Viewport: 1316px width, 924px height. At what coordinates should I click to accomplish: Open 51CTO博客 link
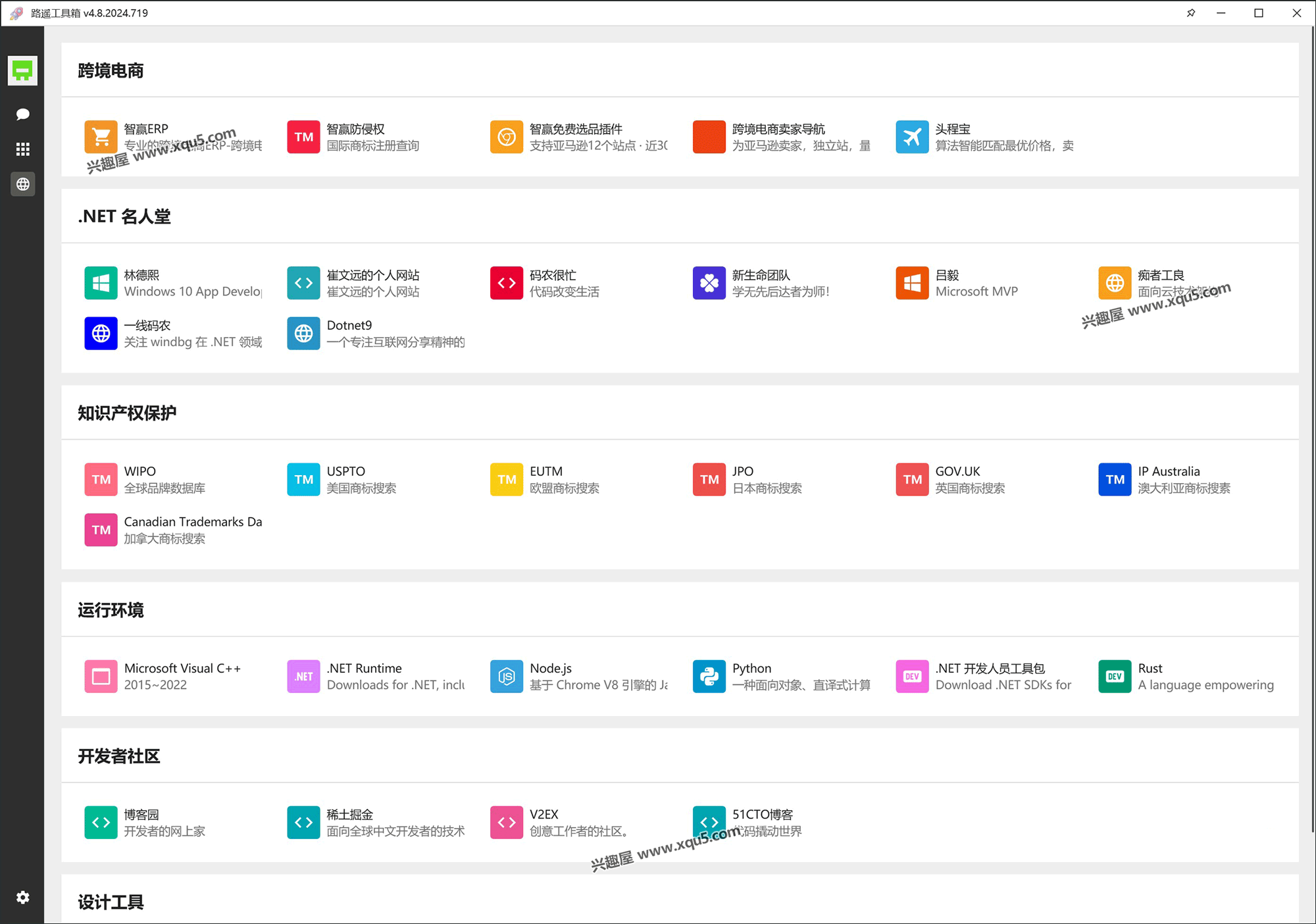747,823
